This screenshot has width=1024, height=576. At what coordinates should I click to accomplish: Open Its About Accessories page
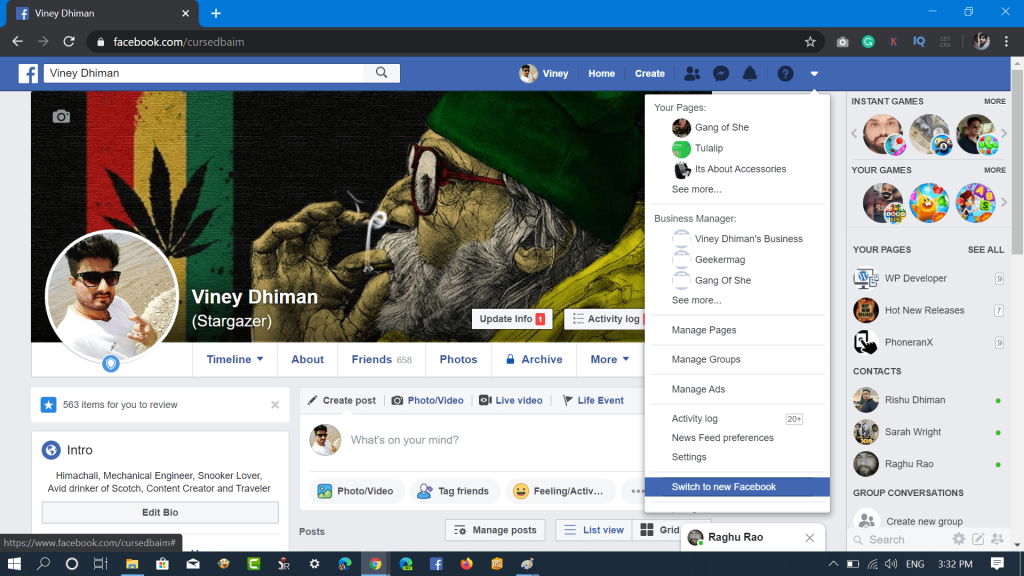(x=740, y=169)
